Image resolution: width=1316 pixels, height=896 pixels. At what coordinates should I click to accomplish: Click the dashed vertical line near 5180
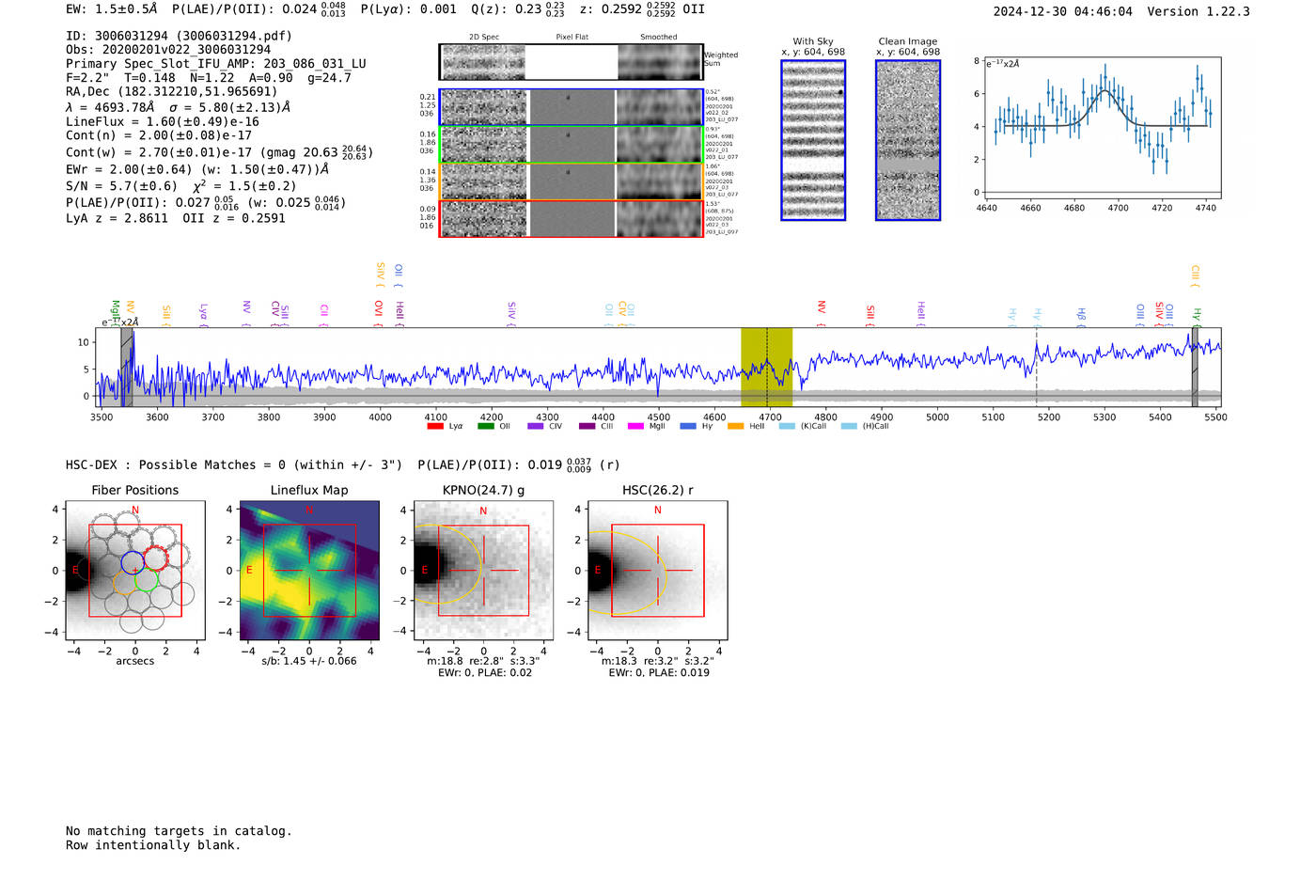click(x=1037, y=367)
